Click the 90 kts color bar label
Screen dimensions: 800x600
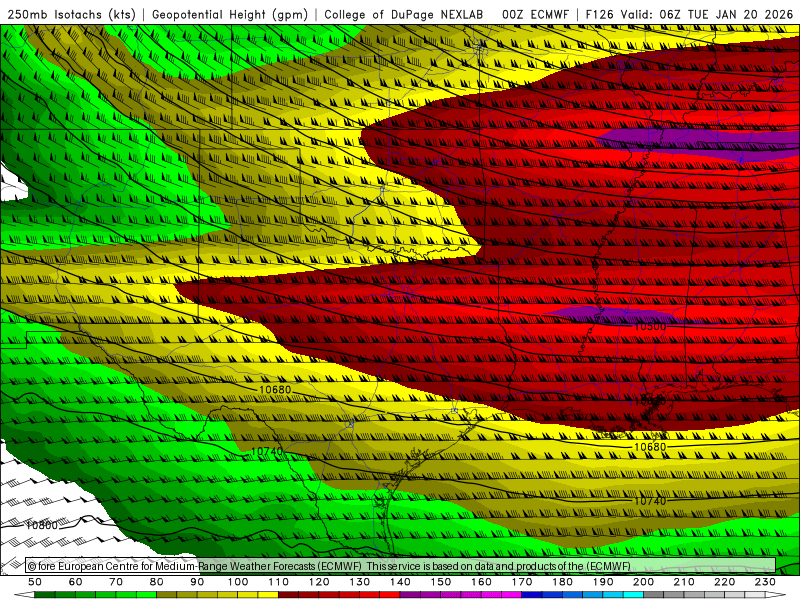point(197,582)
